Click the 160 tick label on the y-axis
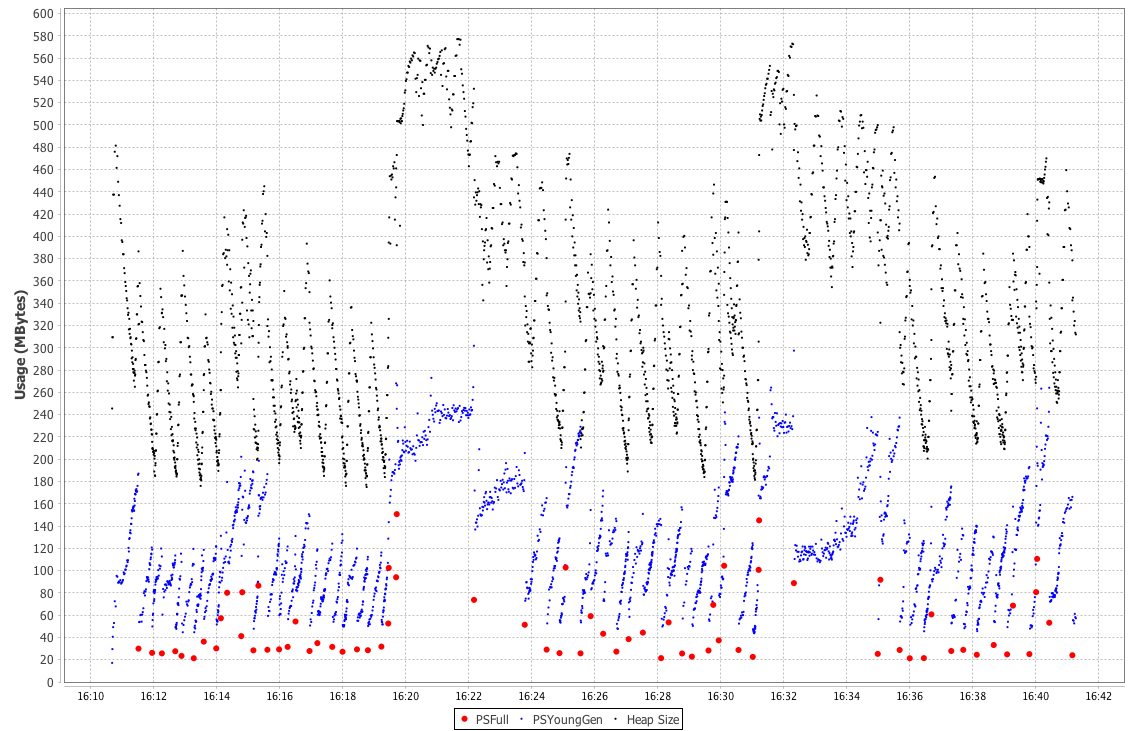 click(x=43, y=504)
